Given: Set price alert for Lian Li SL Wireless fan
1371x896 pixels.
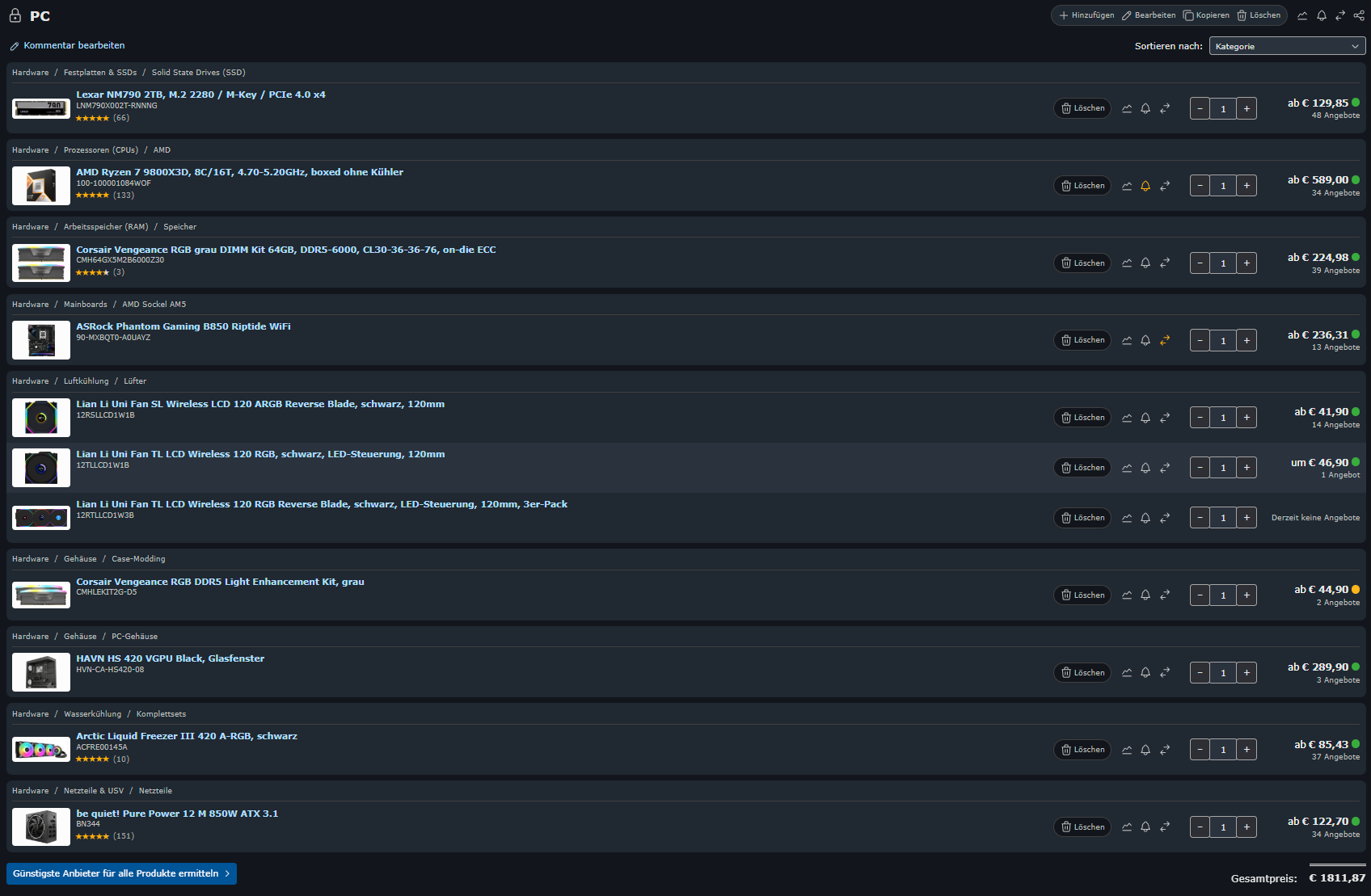Looking at the screenshot, I should tap(1145, 418).
